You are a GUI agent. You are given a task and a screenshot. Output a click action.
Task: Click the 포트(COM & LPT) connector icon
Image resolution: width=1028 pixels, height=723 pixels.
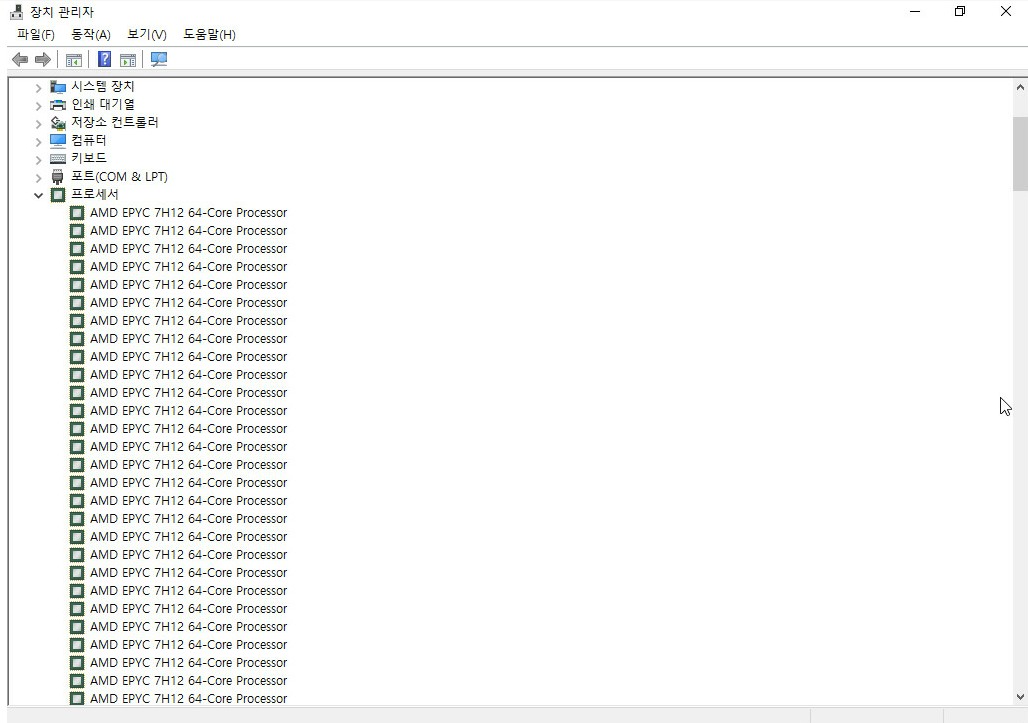pos(58,176)
